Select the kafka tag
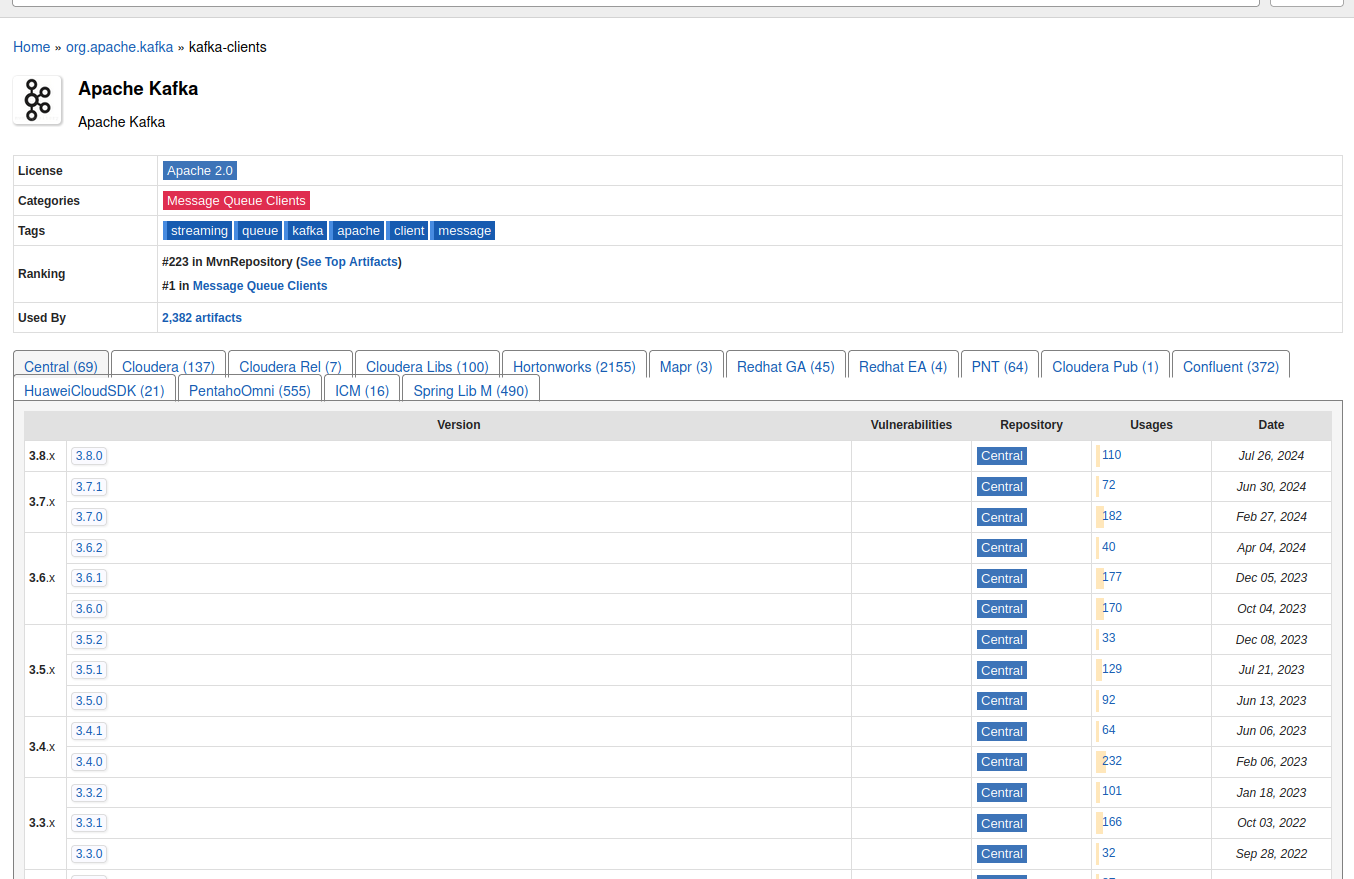The height and width of the screenshot is (879, 1354). click(x=307, y=231)
